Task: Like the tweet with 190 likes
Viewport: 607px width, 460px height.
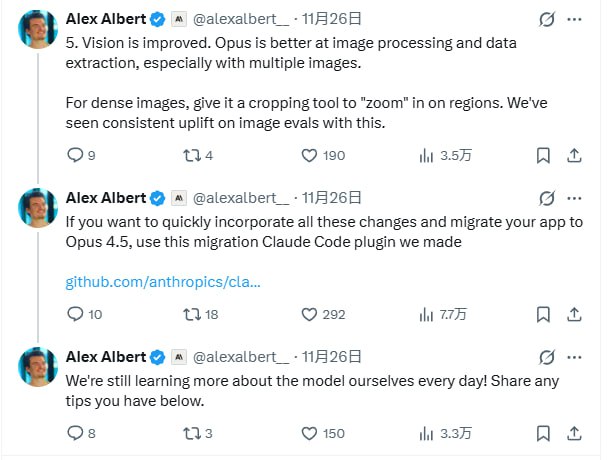Action: pos(310,155)
